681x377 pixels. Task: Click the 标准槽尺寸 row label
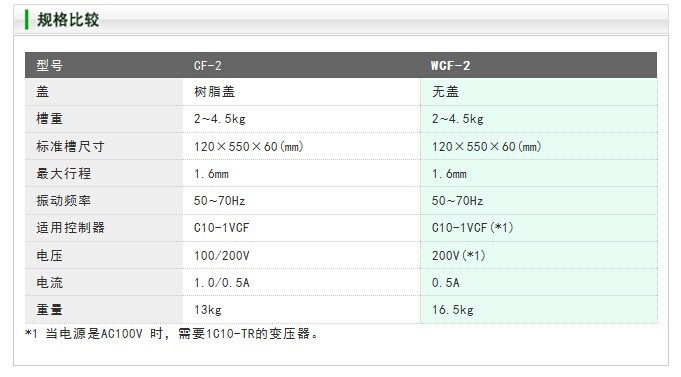click(70, 146)
